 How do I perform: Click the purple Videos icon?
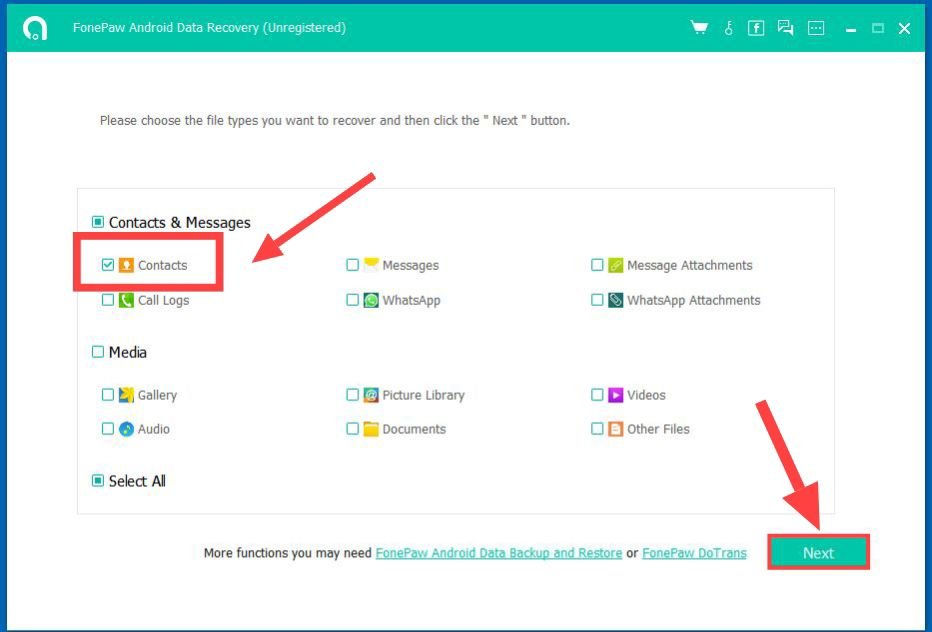(x=616, y=395)
